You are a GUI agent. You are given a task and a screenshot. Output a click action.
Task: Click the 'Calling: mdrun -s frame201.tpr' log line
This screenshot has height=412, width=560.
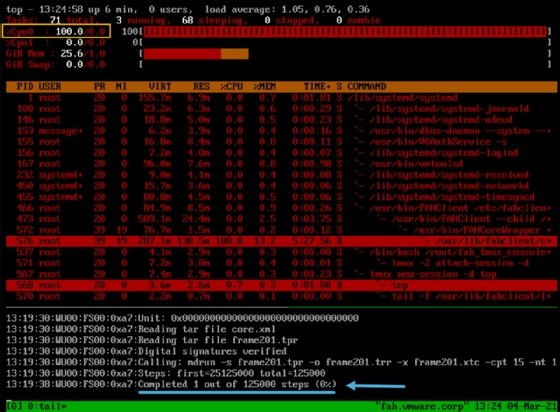(281, 362)
